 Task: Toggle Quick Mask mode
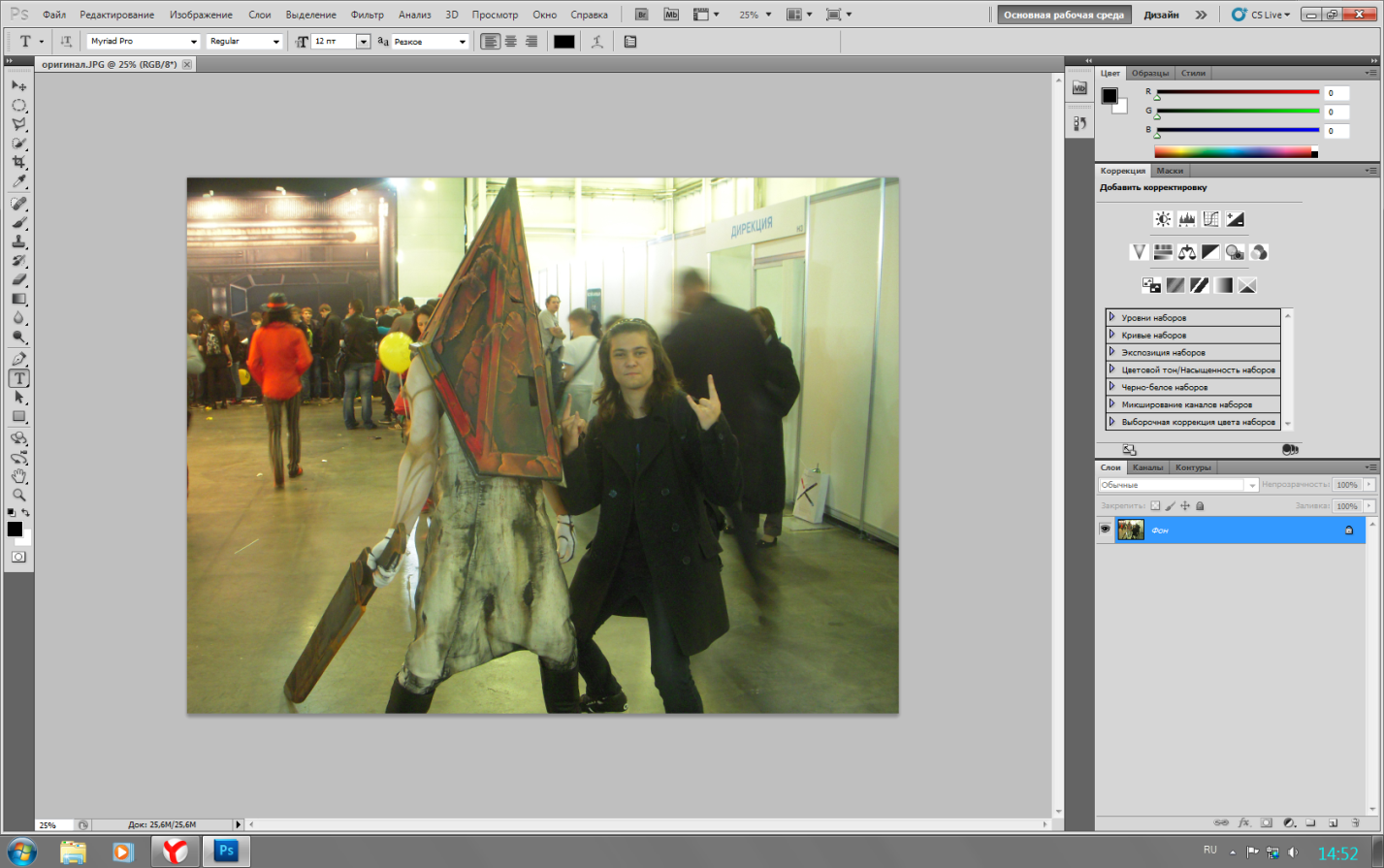point(18,557)
